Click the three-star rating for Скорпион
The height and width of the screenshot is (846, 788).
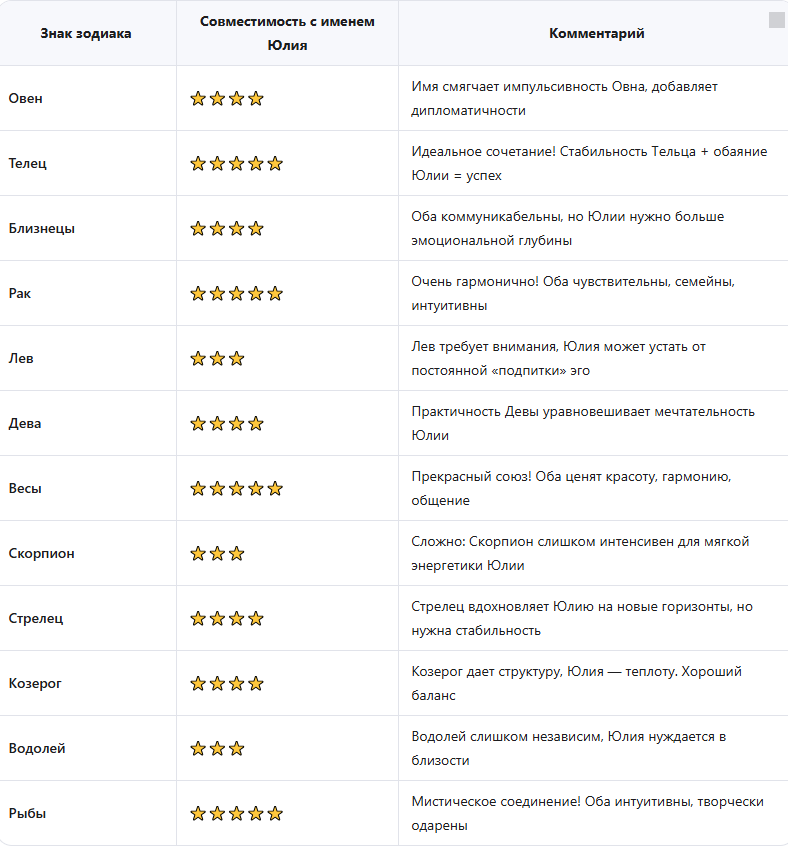click(217, 554)
